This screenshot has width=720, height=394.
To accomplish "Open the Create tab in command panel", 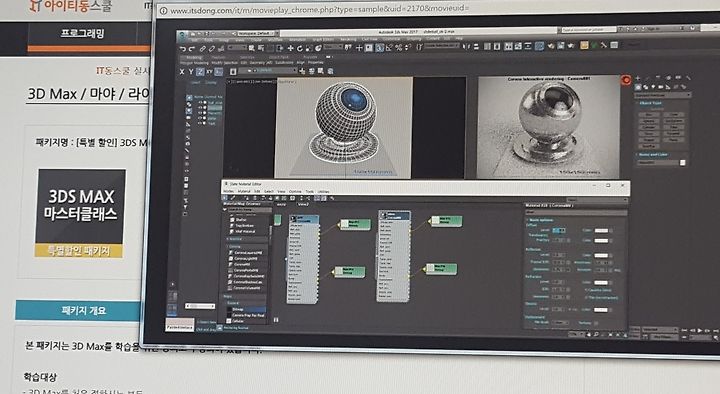I will 638,78.
